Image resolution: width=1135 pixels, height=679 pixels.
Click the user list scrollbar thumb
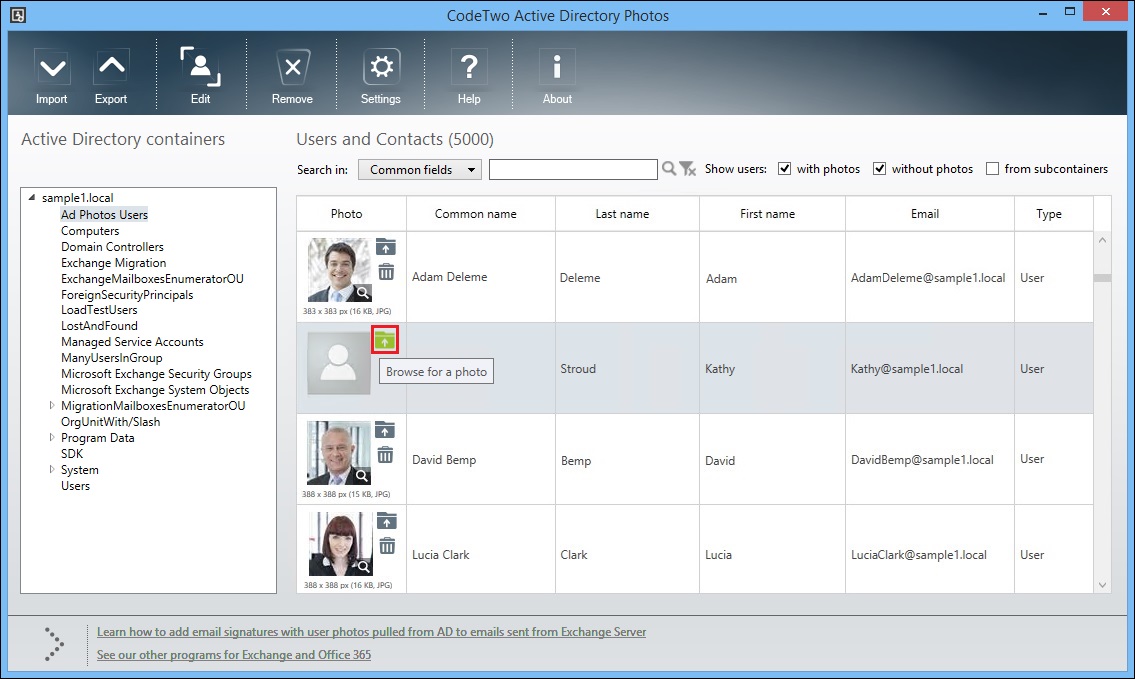[x=1102, y=279]
